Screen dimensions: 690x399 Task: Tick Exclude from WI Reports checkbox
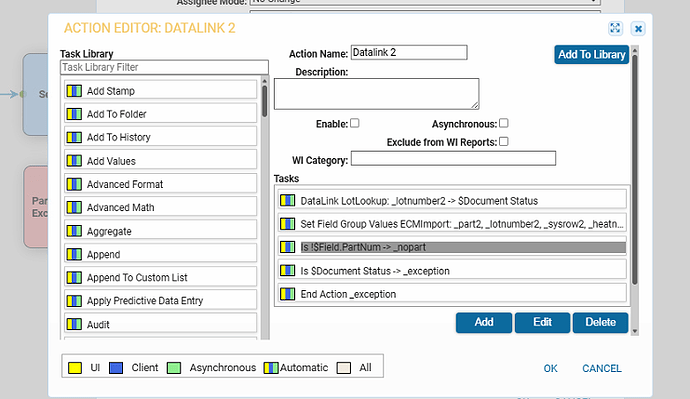coord(504,142)
